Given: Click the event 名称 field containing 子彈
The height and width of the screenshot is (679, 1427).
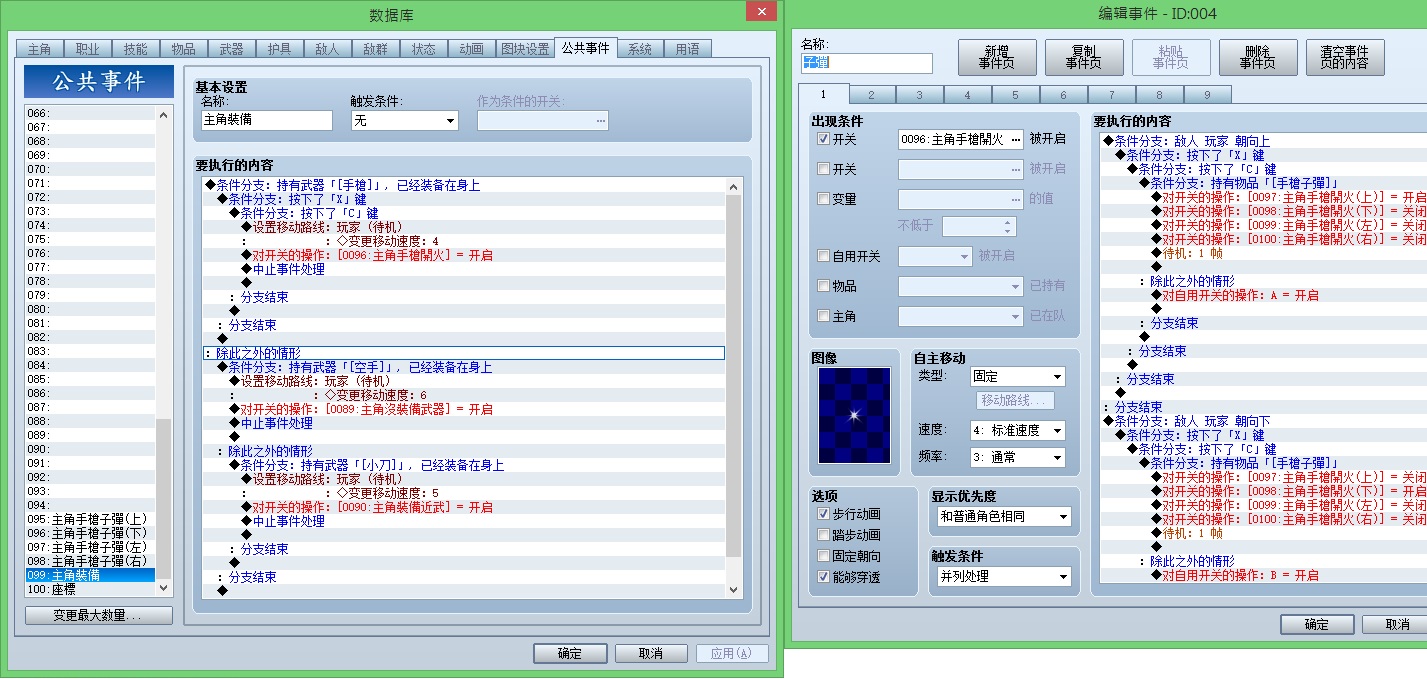Looking at the screenshot, I should [x=867, y=63].
